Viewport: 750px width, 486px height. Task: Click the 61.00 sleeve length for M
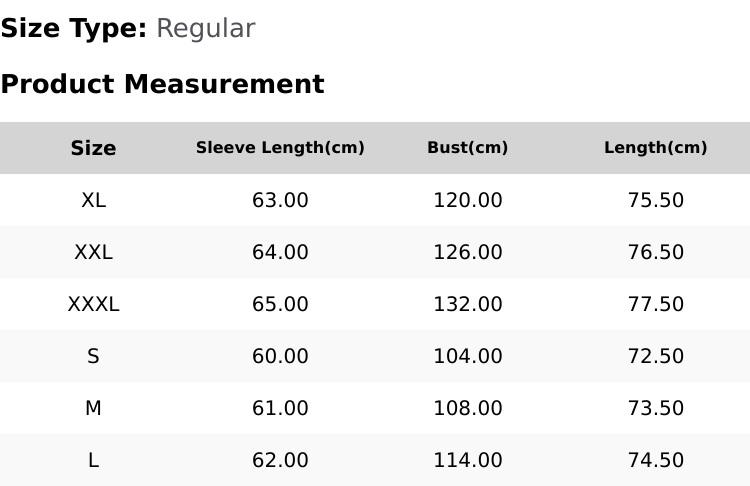pyautogui.click(x=280, y=408)
